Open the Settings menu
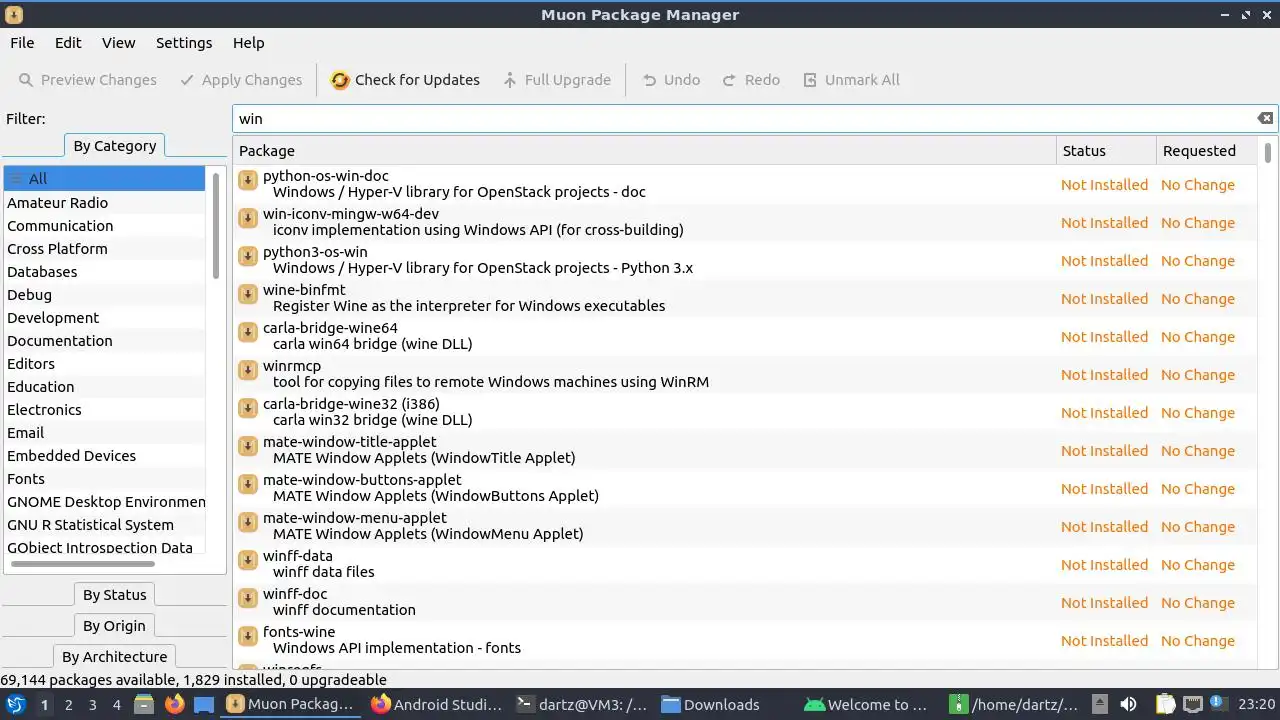The width and height of the screenshot is (1280, 720). [x=184, y=43]
